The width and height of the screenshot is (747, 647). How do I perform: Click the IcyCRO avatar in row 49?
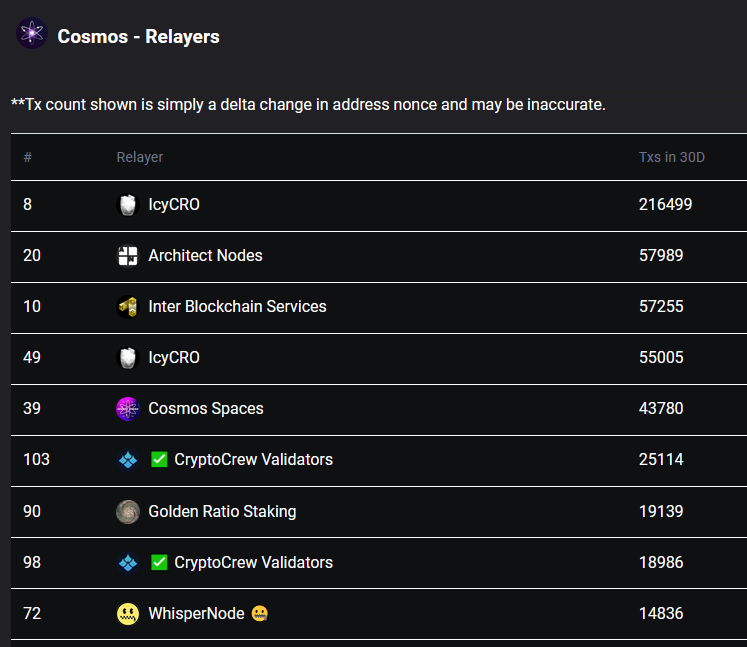(x=128, y=358)
